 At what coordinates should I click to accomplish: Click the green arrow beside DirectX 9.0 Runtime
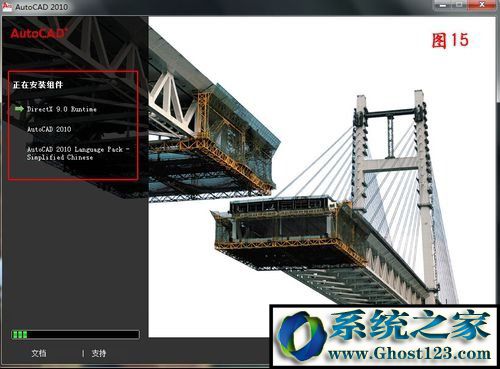(19, 109)
